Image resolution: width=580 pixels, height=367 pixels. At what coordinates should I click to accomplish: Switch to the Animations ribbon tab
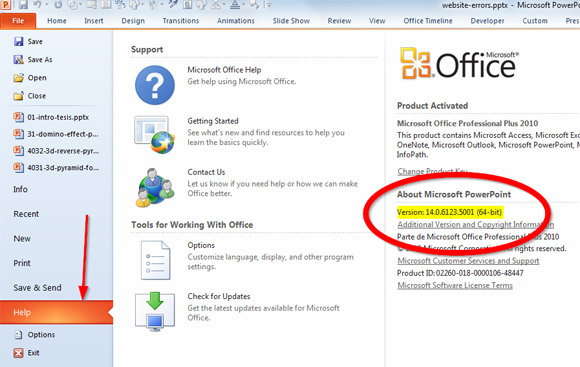(x=236, y=21)
